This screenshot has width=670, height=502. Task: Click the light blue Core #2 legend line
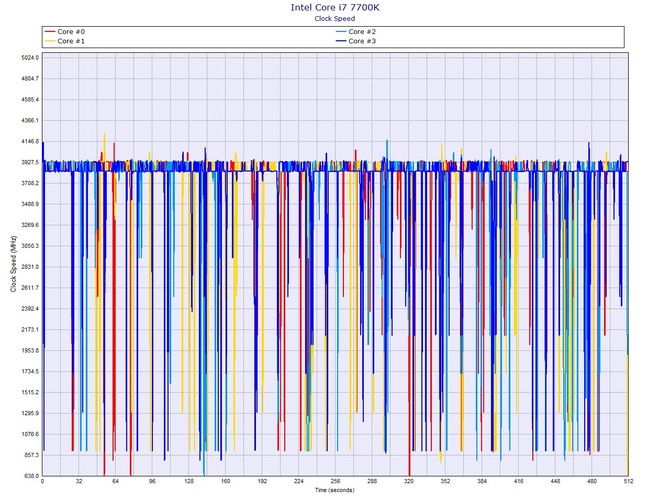341,32
